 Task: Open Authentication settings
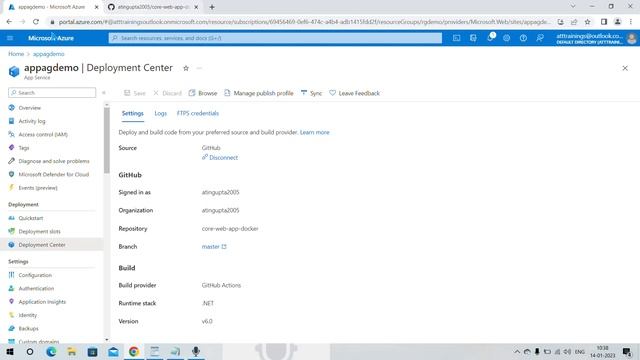pos(36,289)
